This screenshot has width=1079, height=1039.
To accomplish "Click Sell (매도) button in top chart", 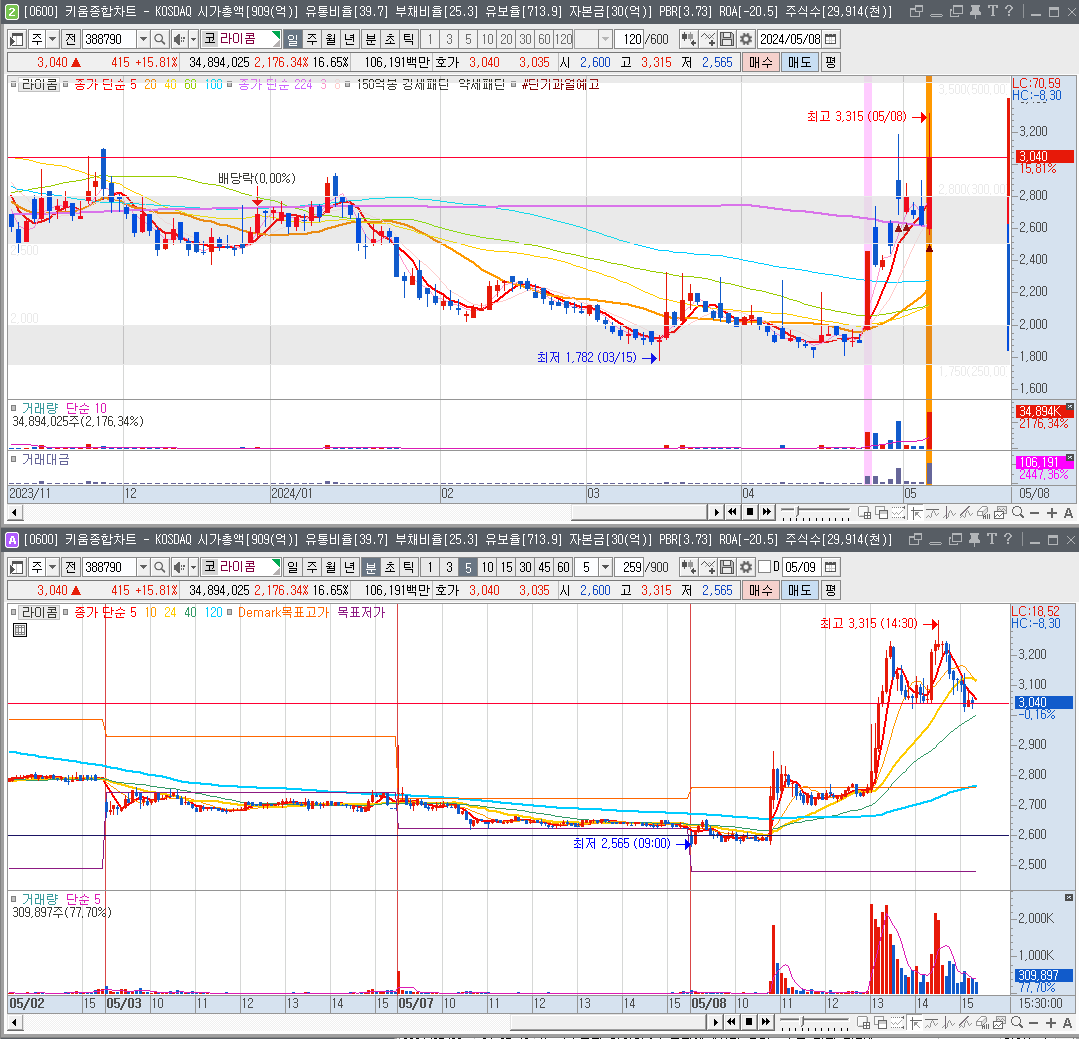I will [800, 62].
